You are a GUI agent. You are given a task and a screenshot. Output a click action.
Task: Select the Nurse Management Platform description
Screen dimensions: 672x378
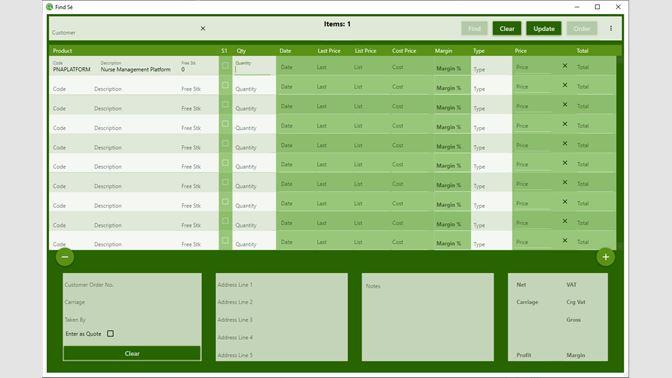(135, 69)
